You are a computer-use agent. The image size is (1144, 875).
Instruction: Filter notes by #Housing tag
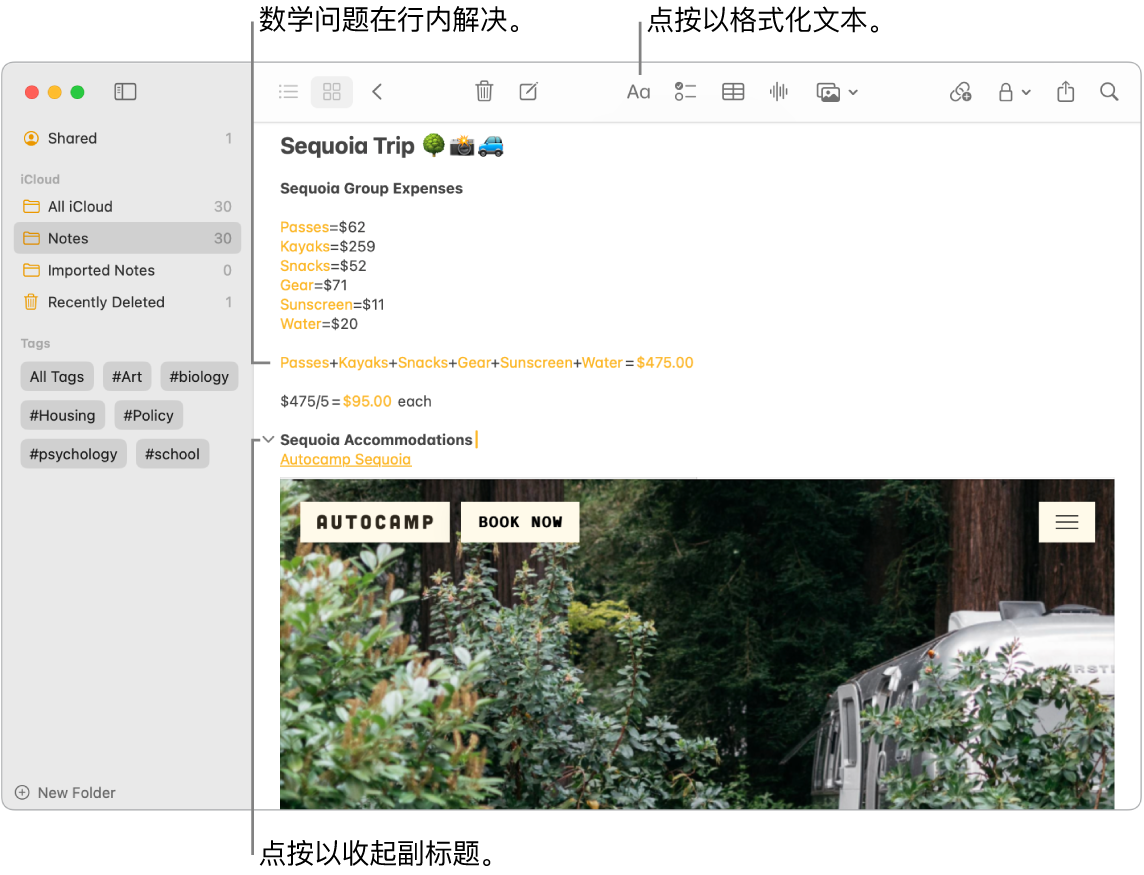pos(63,415)
